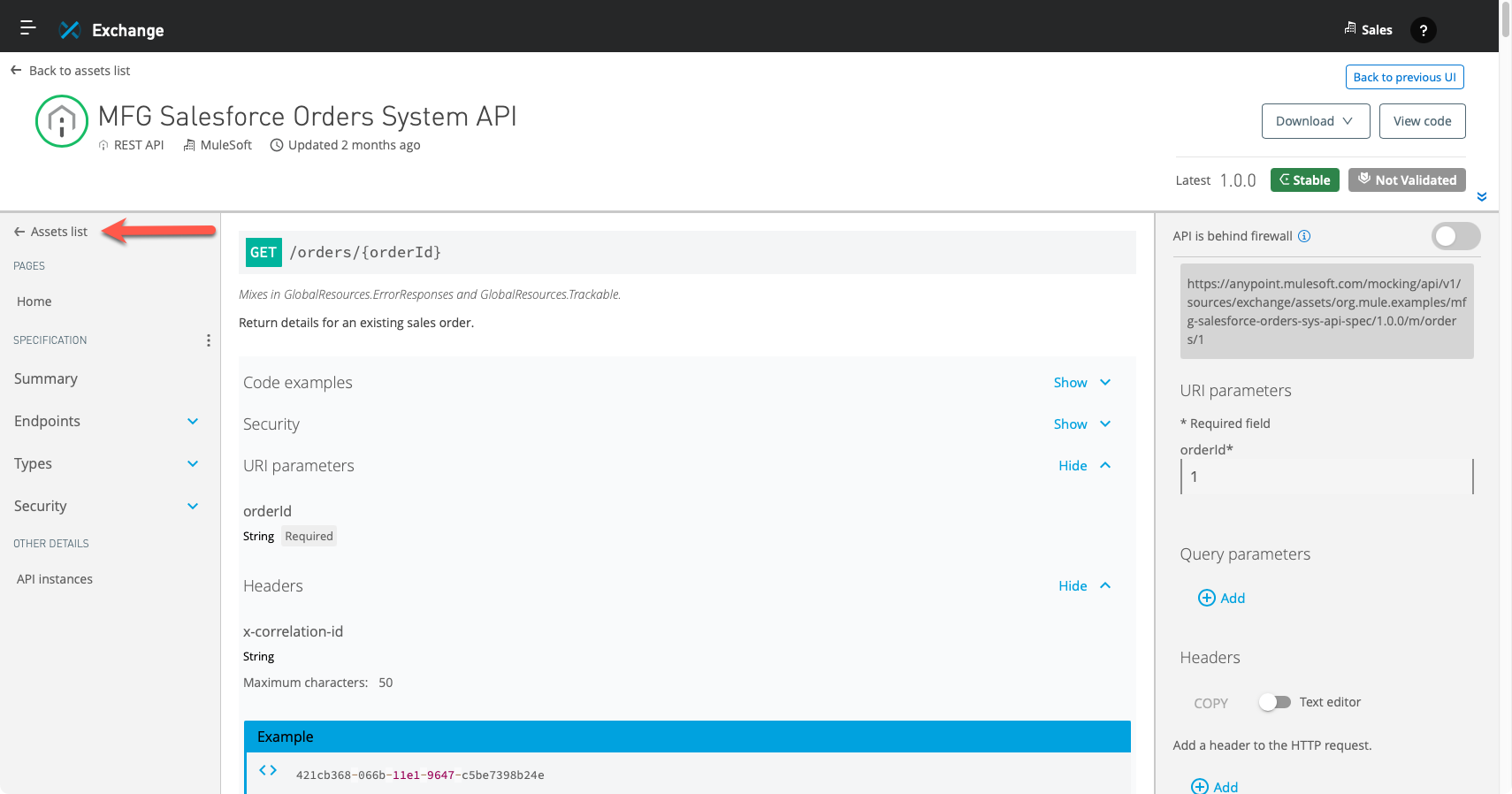Viewport: 1512px width, 794px height.
Task: Open the Download dropdown
Action: [1316, 121]
